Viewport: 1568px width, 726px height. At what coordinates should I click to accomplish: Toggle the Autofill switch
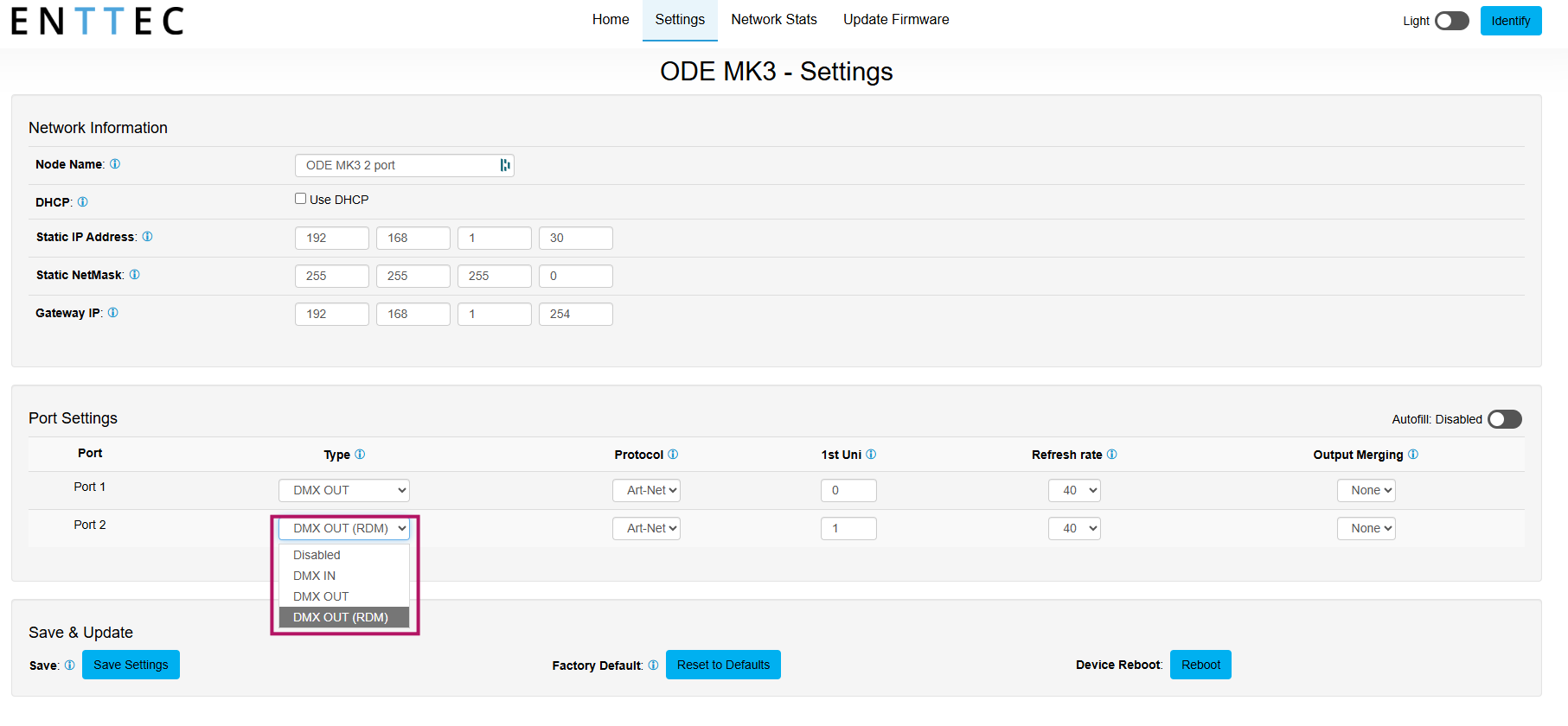pos(1505,419)
